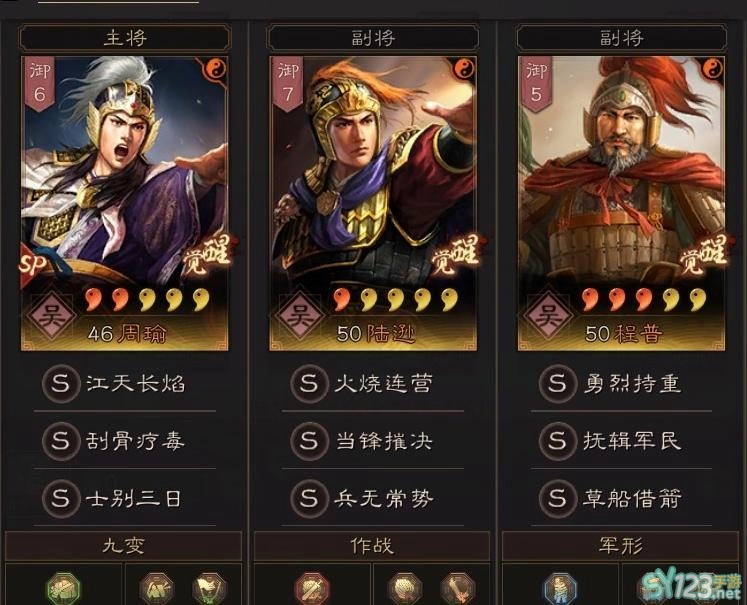Open the 军形 tactics section

pyautogui.click(x=621, y=546)
